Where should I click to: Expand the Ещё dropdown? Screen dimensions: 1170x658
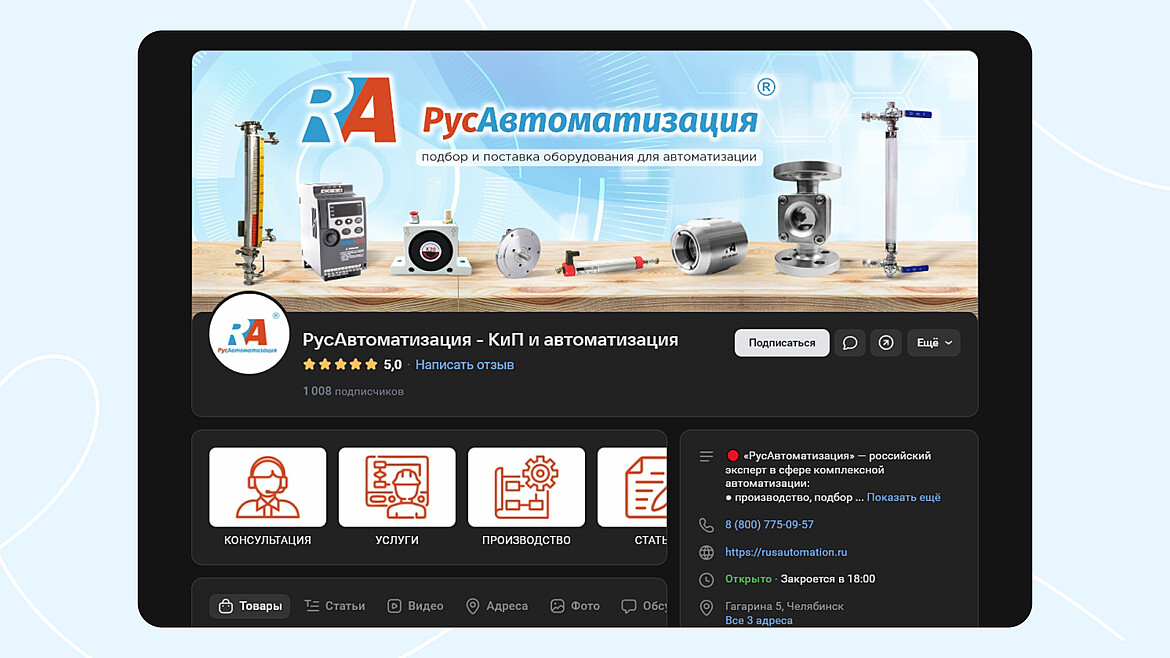coord(933,343)
